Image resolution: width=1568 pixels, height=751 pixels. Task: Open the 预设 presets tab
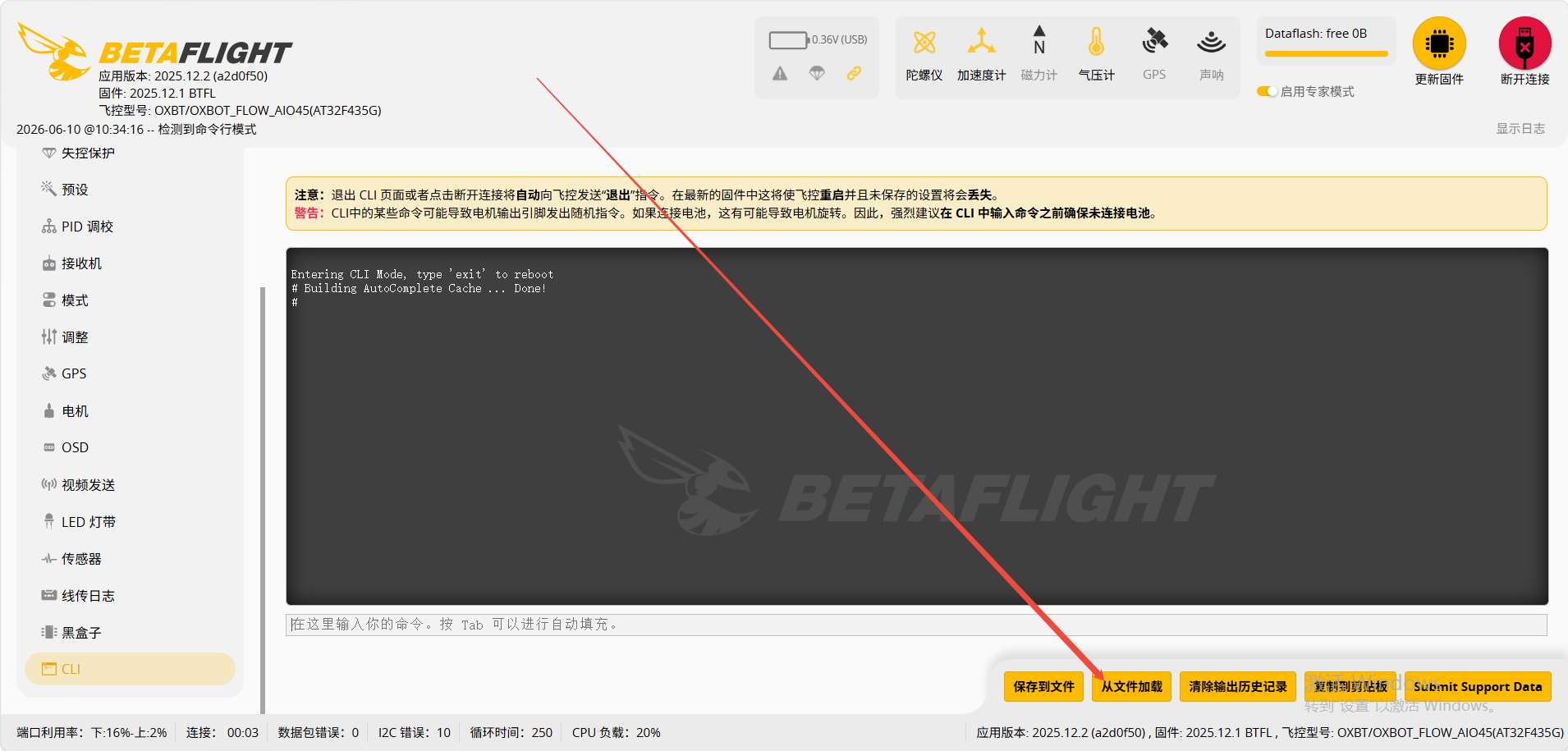130,190
